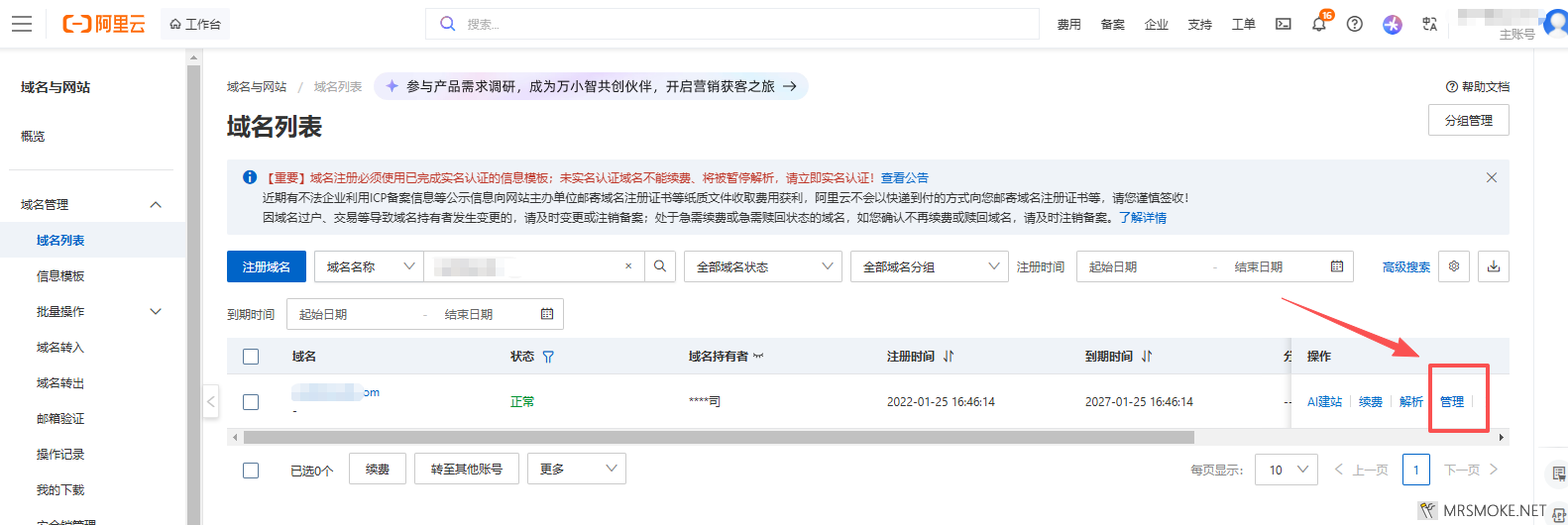Open the 更多 dropdown below table

click(x=577, y=469)
